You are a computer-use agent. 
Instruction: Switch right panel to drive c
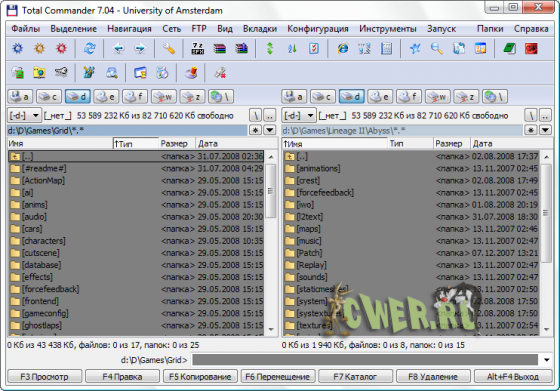(322, 96)
